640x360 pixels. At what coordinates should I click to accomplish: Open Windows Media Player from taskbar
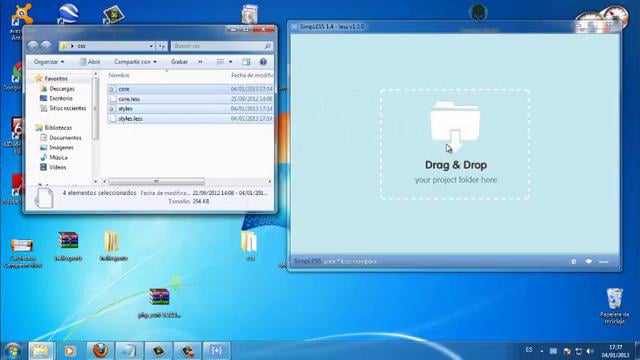70,351
